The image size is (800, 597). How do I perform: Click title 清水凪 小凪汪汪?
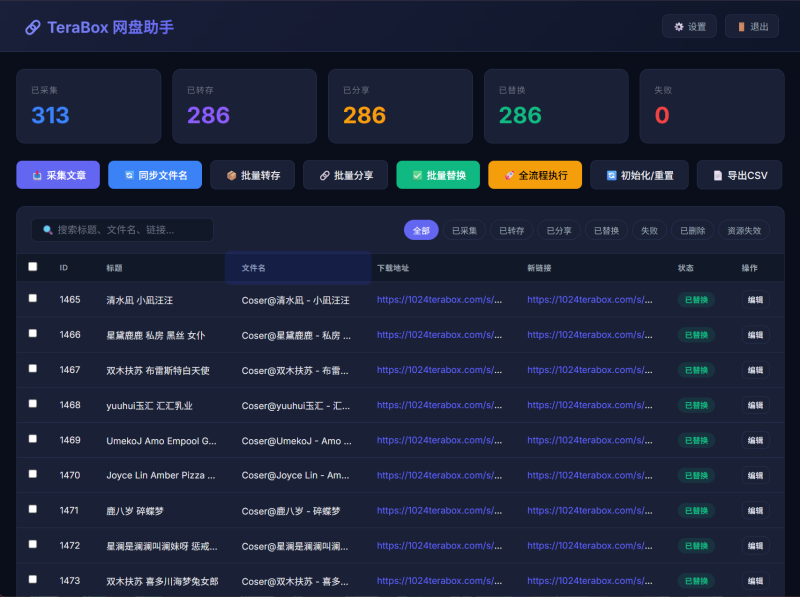click(x=139, y=300)
